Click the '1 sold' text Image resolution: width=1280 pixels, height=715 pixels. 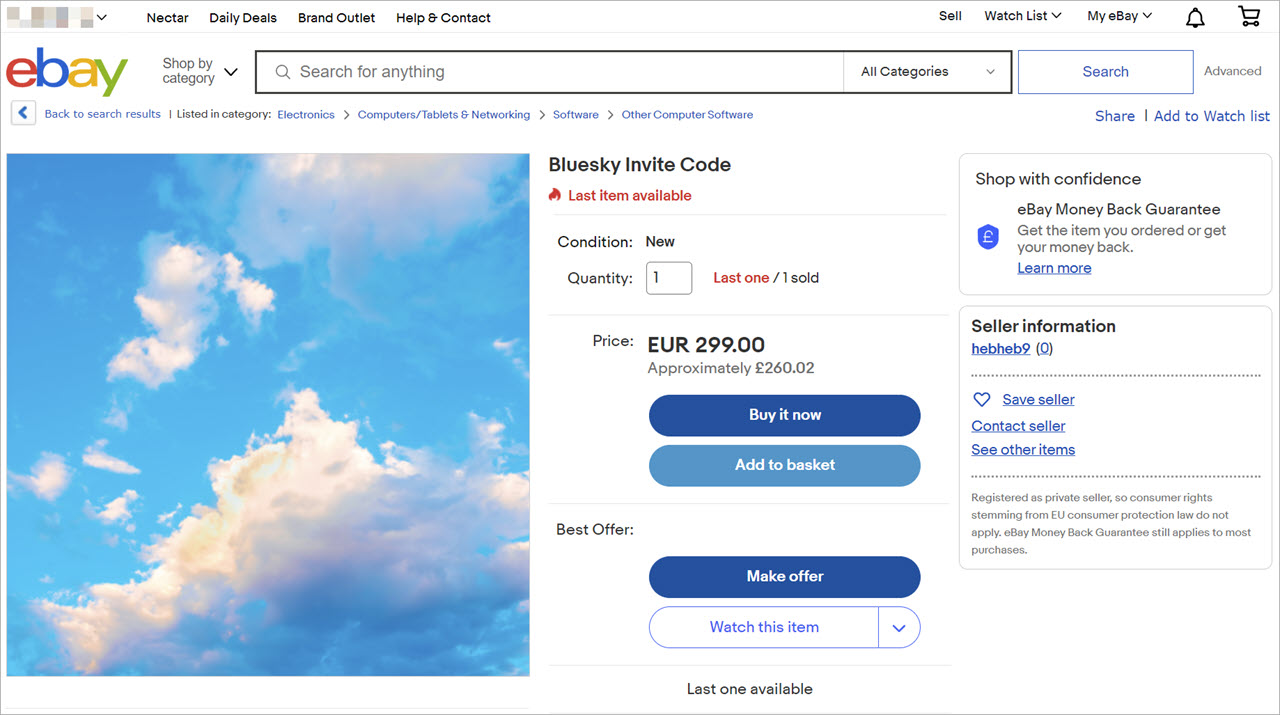[x=800, y=278]
